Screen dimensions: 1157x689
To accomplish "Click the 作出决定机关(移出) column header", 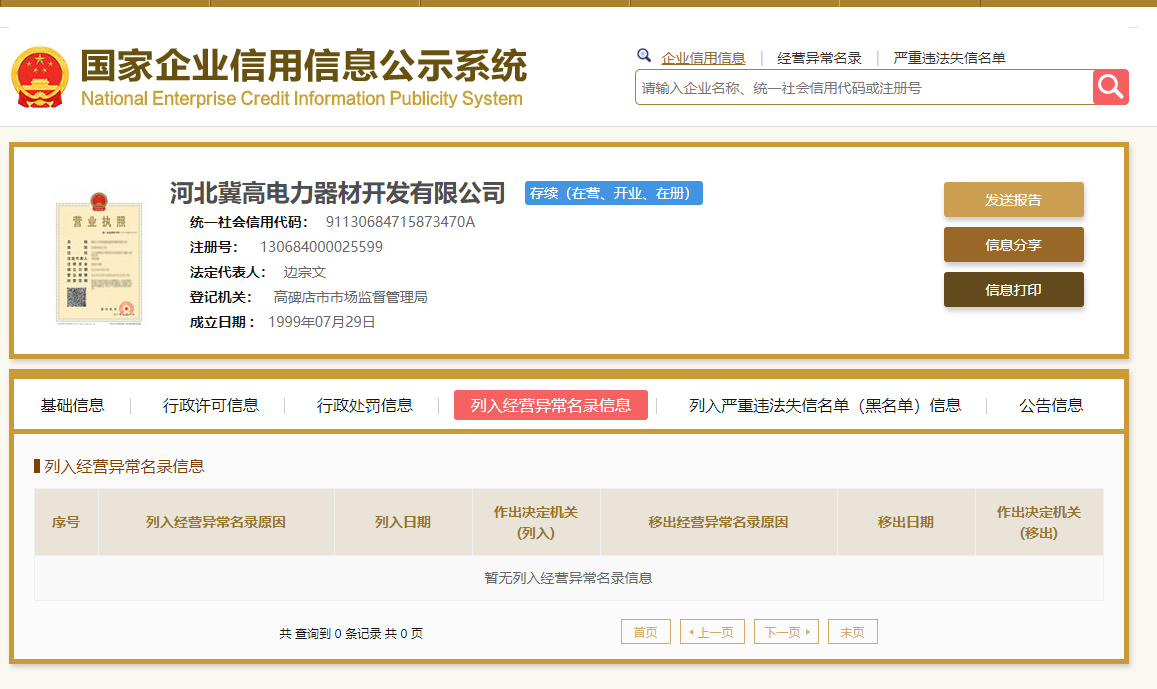I will click(1039, 522).
